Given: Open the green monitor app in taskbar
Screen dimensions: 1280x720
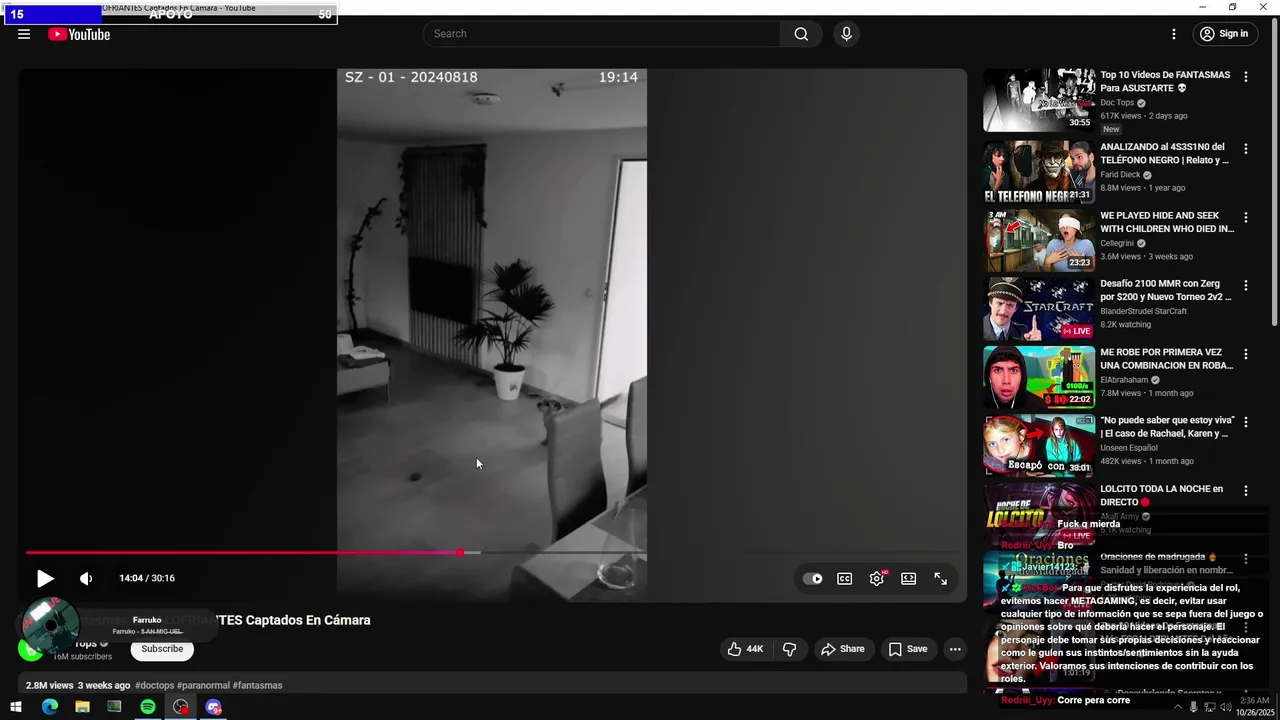Looking at the screenshot, I should pos(115,707).
